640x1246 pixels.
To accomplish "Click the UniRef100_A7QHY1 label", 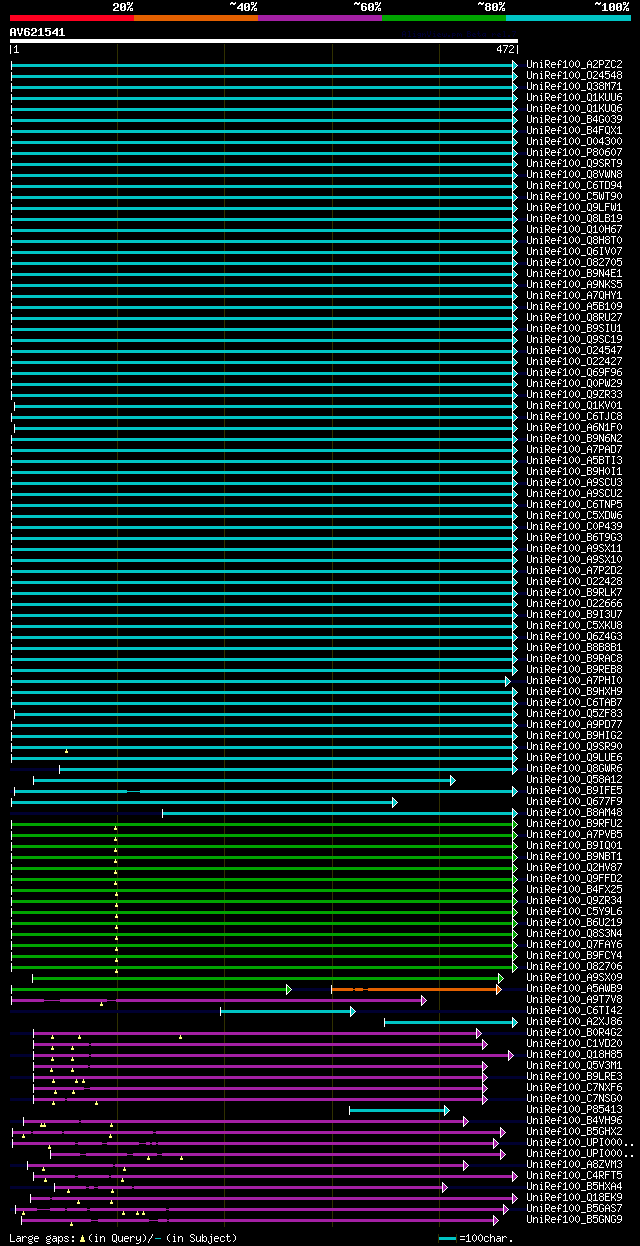I will click(x=574, y=296).
